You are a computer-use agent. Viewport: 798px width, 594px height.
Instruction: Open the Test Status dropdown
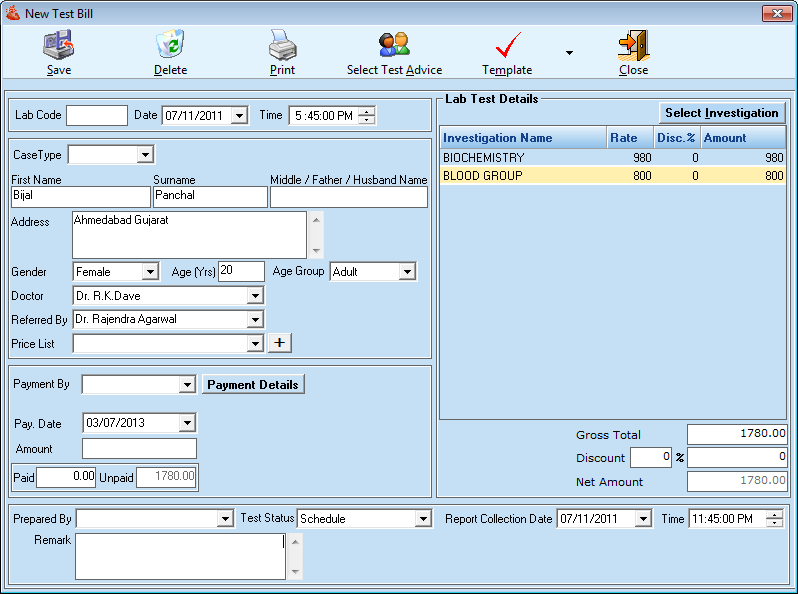[x=423, y=519]
